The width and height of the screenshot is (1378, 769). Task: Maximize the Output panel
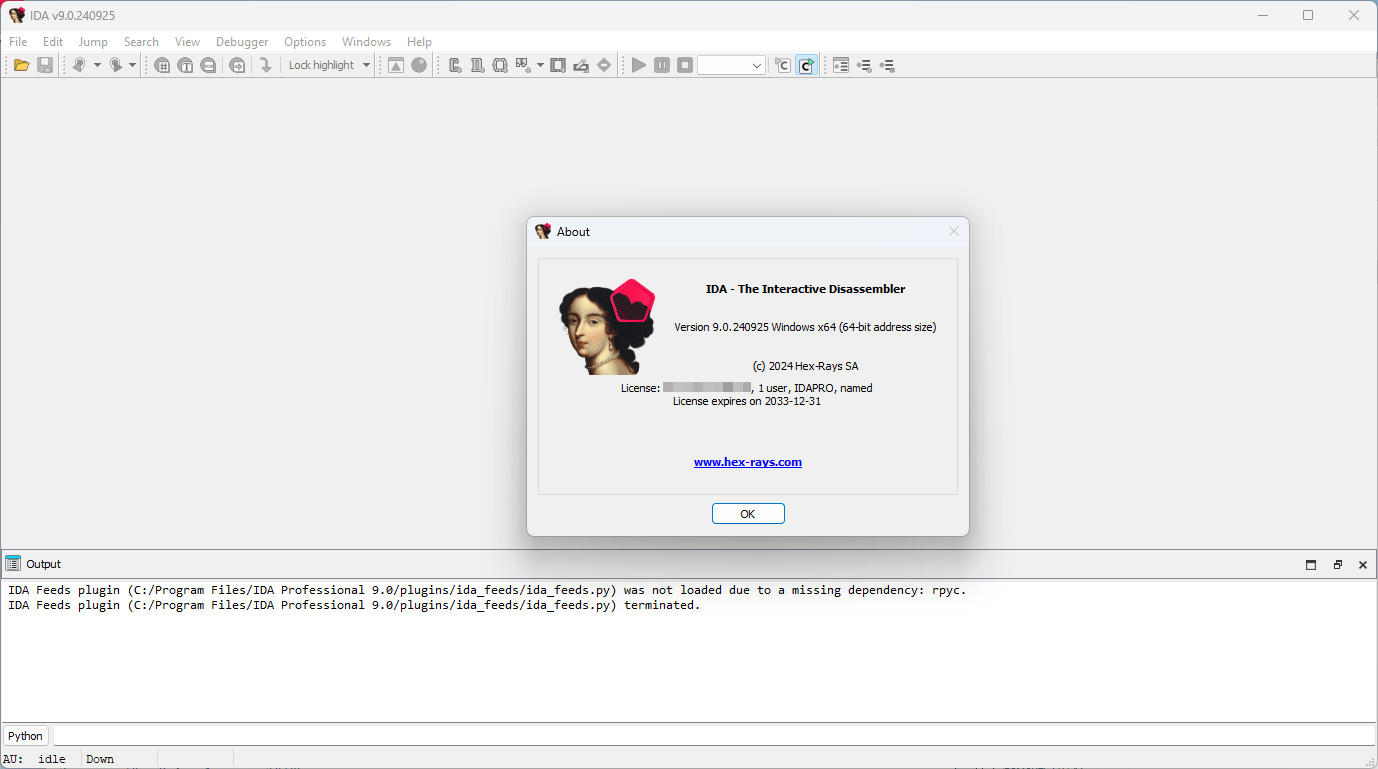[1311, 565]
